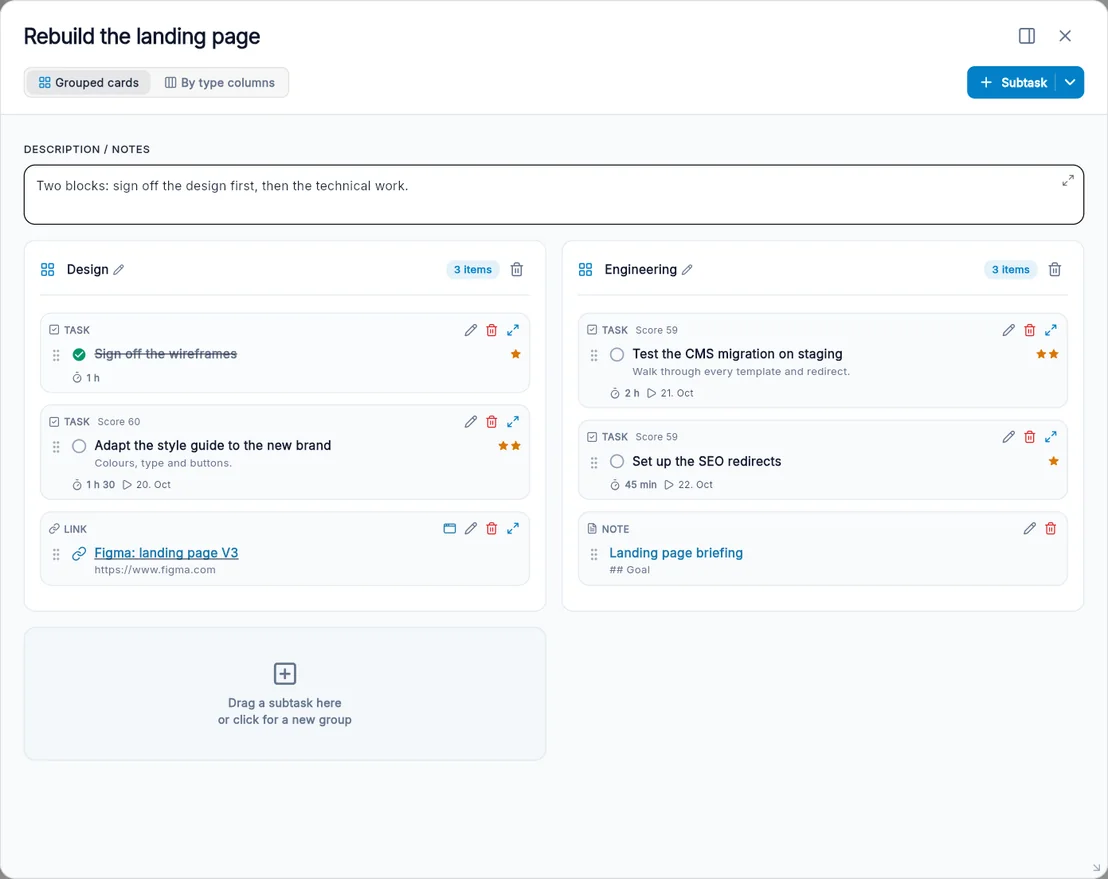
Task: Expand the Figma link card
Action: click(x=513, y=529)
